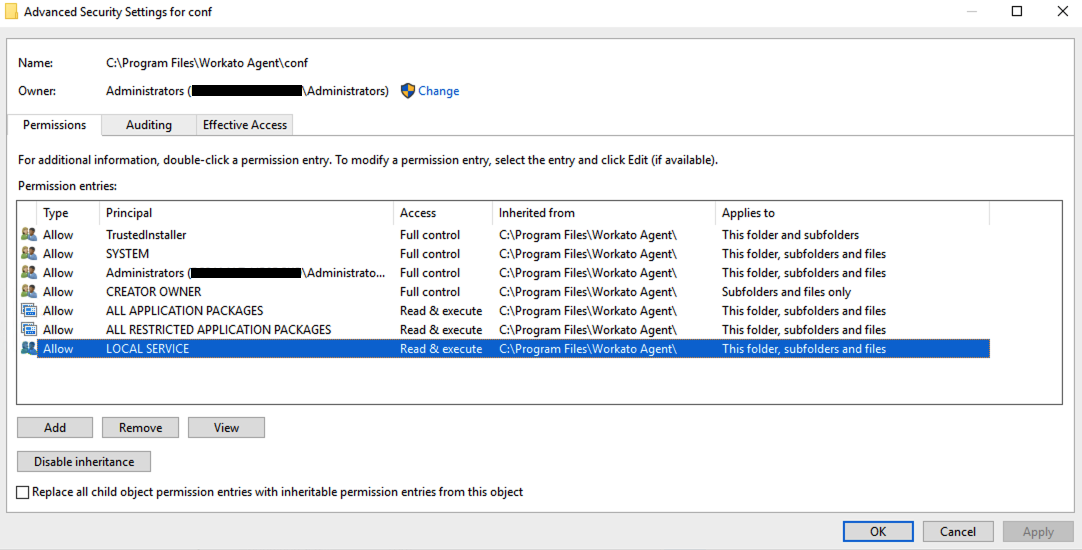
Task: Maximize the Advanced Security Settings window
Action: [x=1016, y=11]
